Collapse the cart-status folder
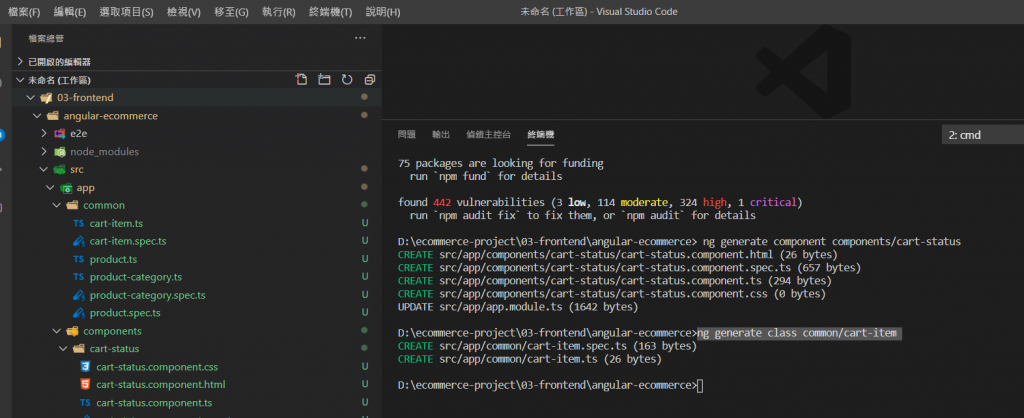The height and width of the screenshot is (418, 1024). point(63,349)
